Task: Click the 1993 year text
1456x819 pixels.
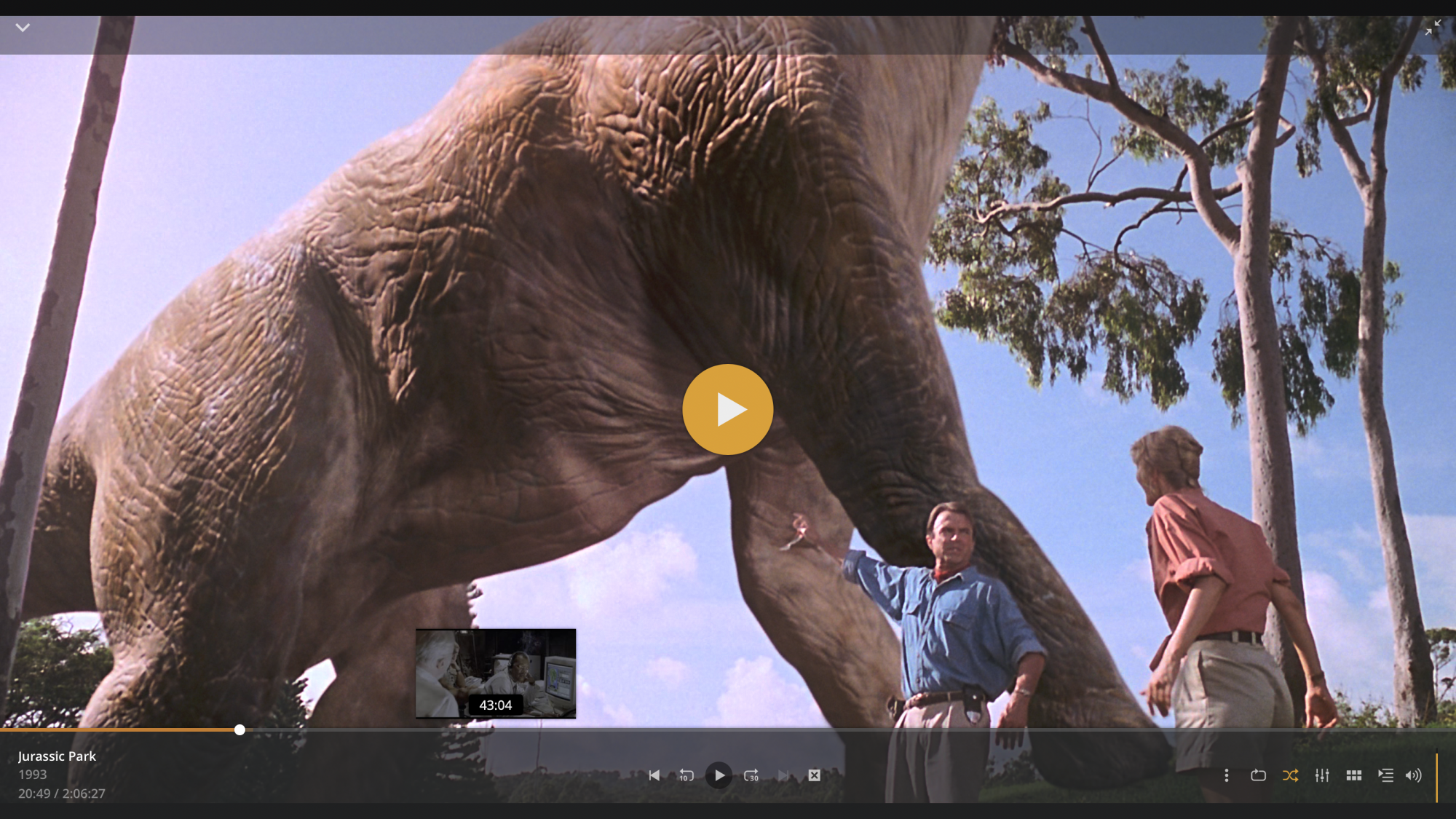Action: (x=32, y=775)
